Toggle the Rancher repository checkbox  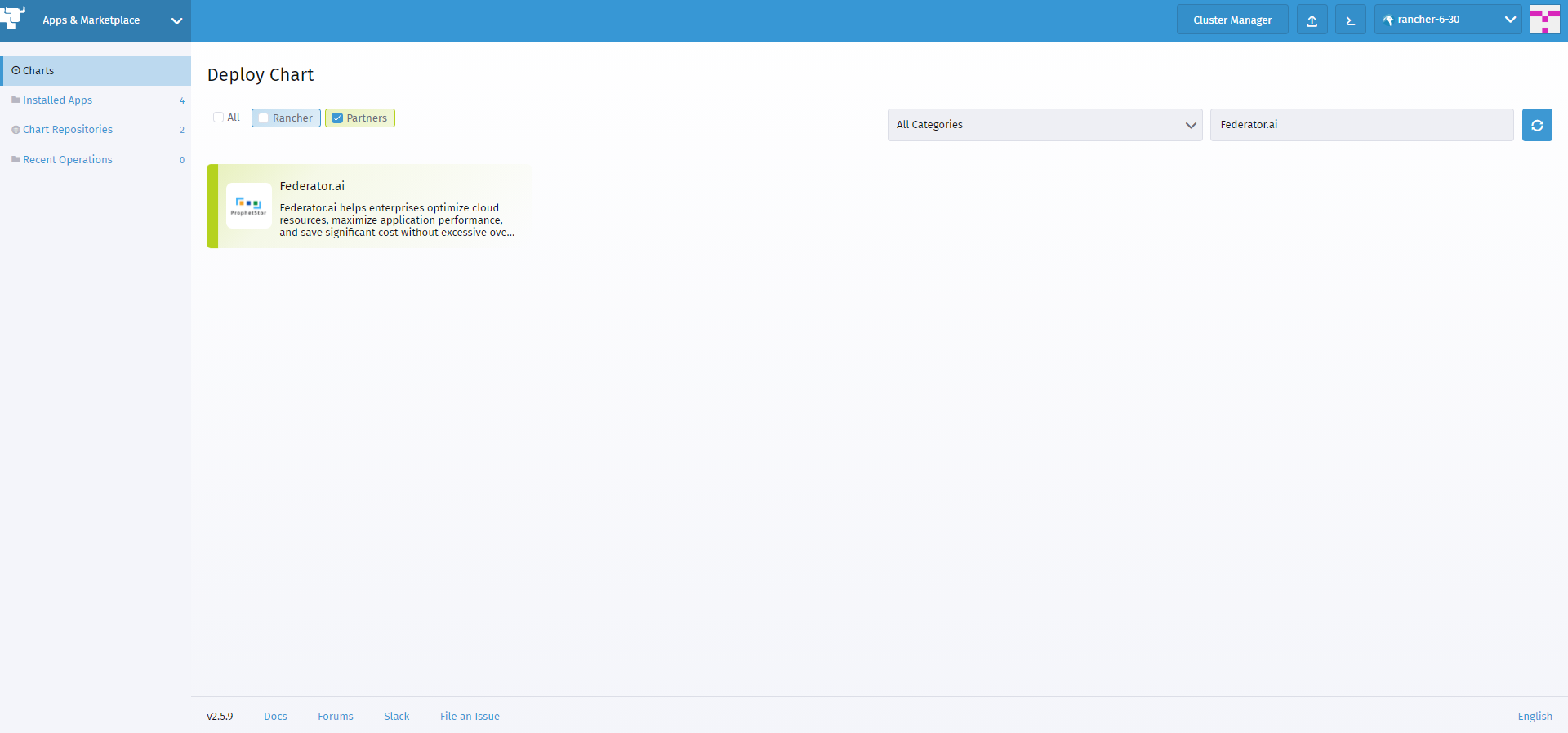click(x=263, y=118)
